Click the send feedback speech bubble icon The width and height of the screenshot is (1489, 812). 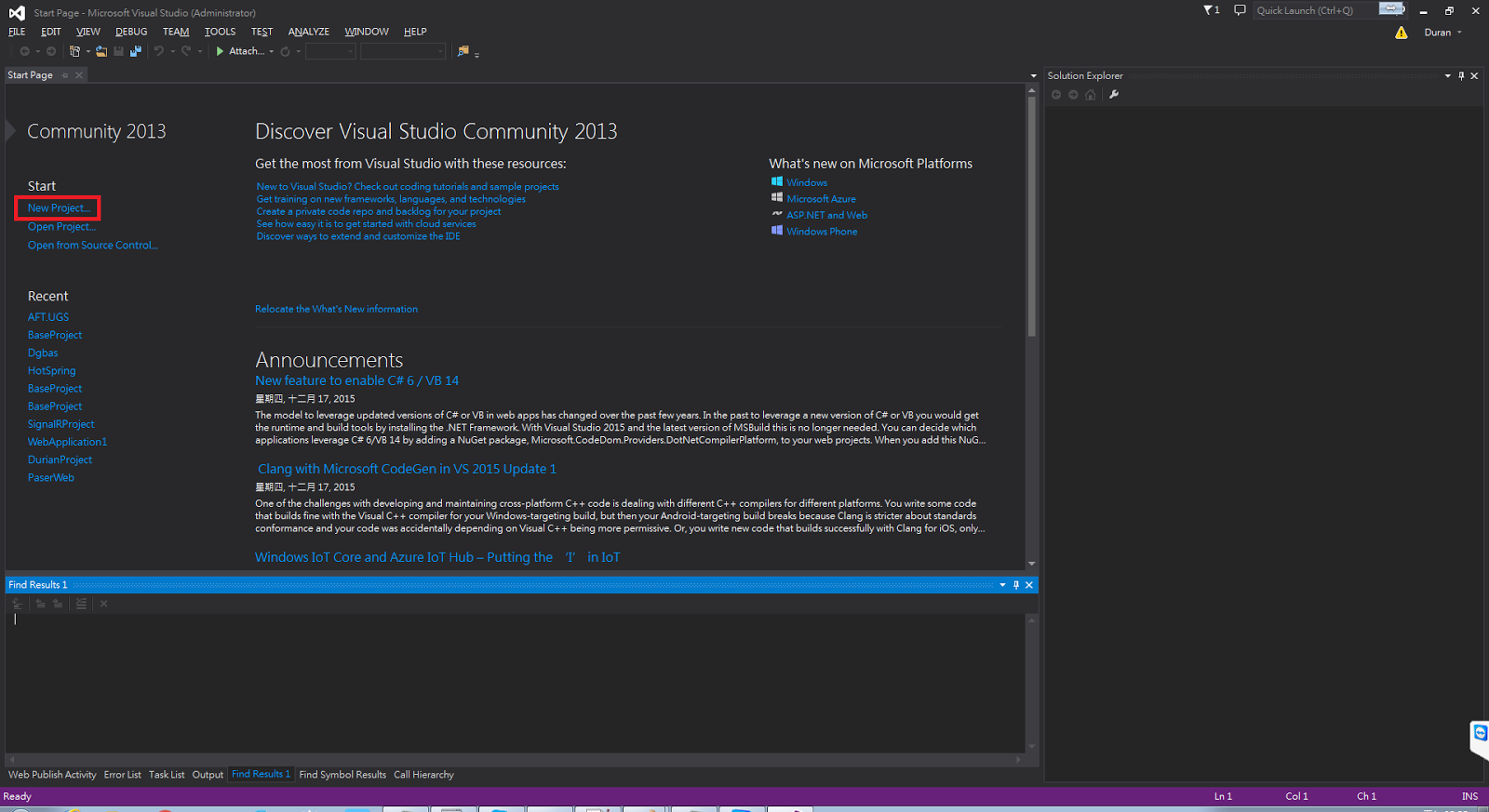point(1240,10)
